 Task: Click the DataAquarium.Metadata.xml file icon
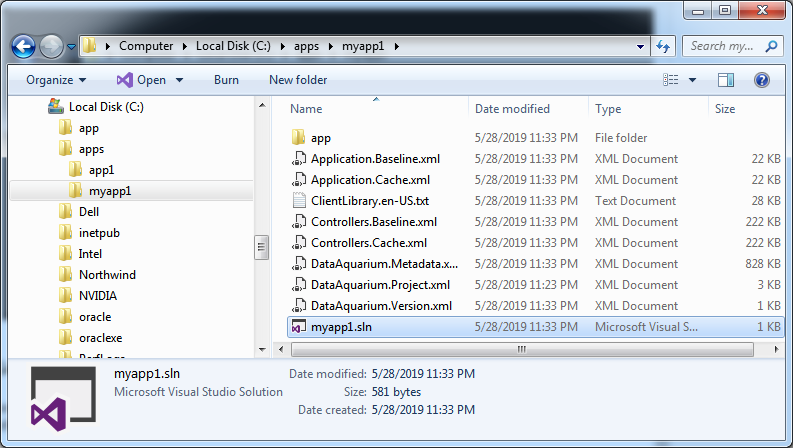298,263
